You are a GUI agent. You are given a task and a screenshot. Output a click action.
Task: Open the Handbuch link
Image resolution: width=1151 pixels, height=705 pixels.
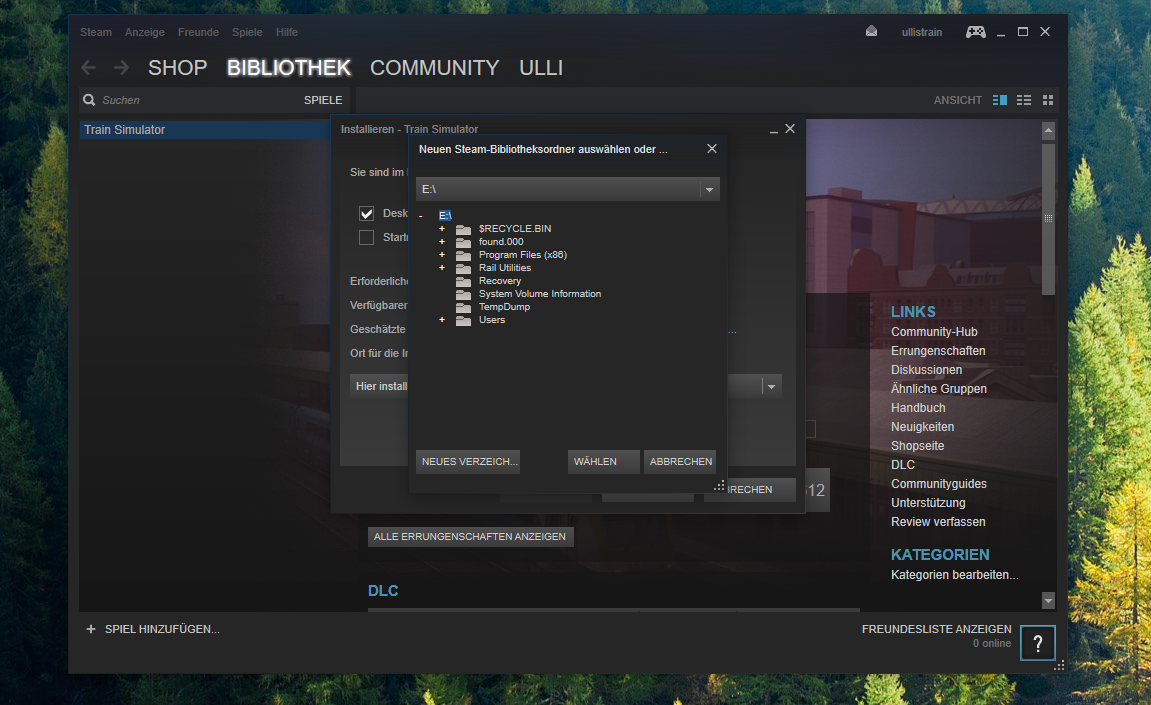pyautogui.click(x=918, y=408)
